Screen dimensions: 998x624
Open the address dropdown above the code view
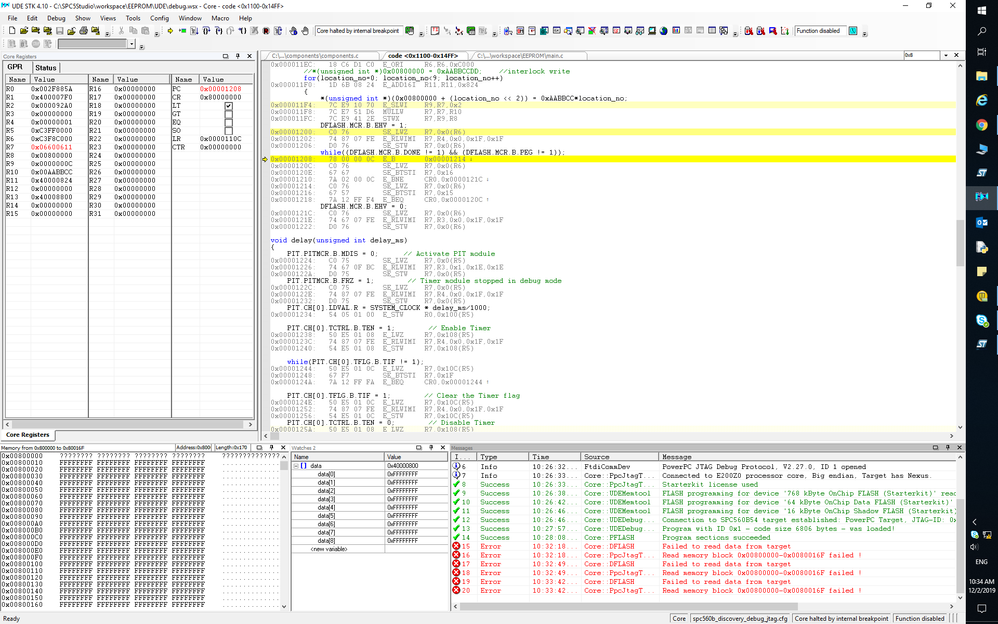point(946,56)
